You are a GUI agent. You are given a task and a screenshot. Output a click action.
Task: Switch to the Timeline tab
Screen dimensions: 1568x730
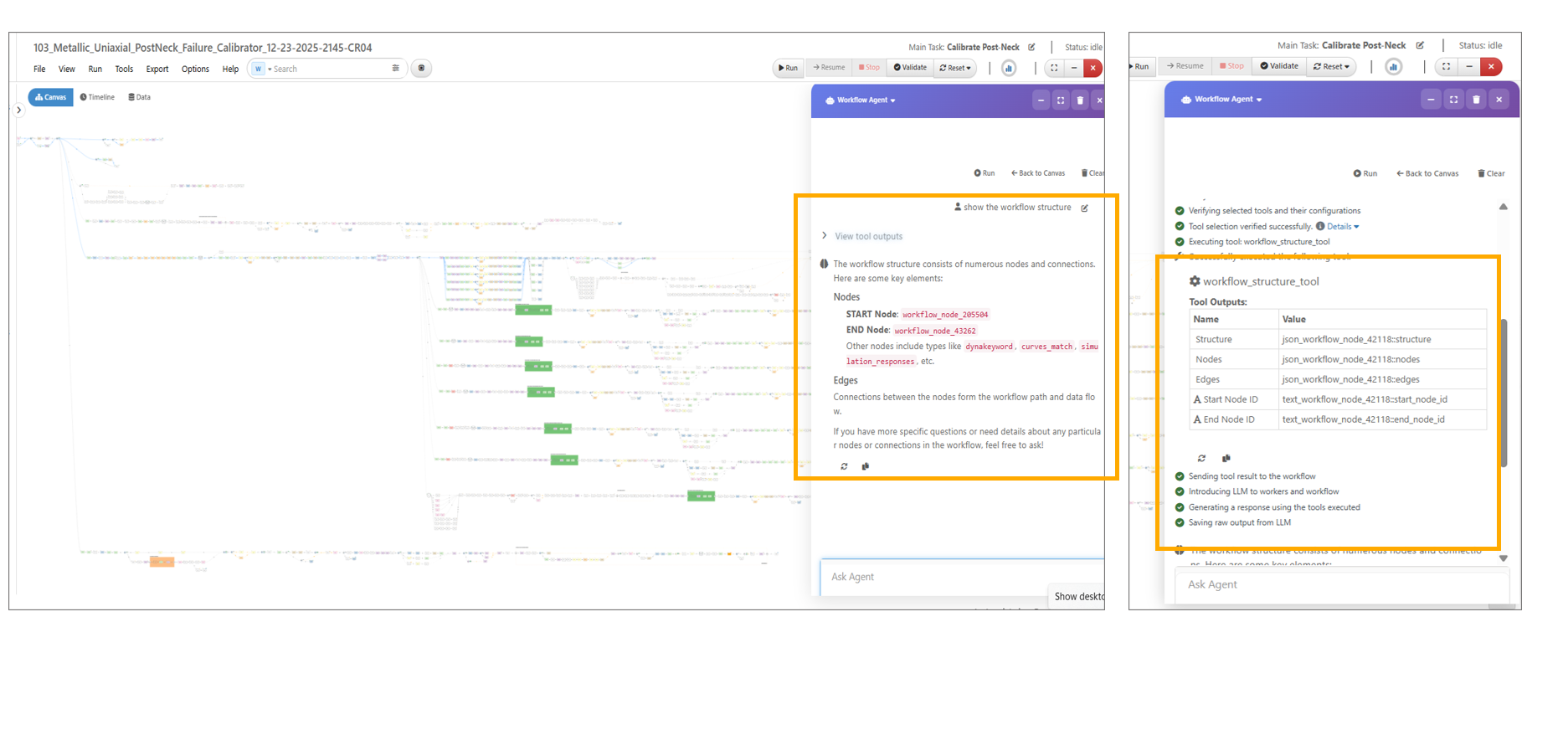(x=97, y=97)
